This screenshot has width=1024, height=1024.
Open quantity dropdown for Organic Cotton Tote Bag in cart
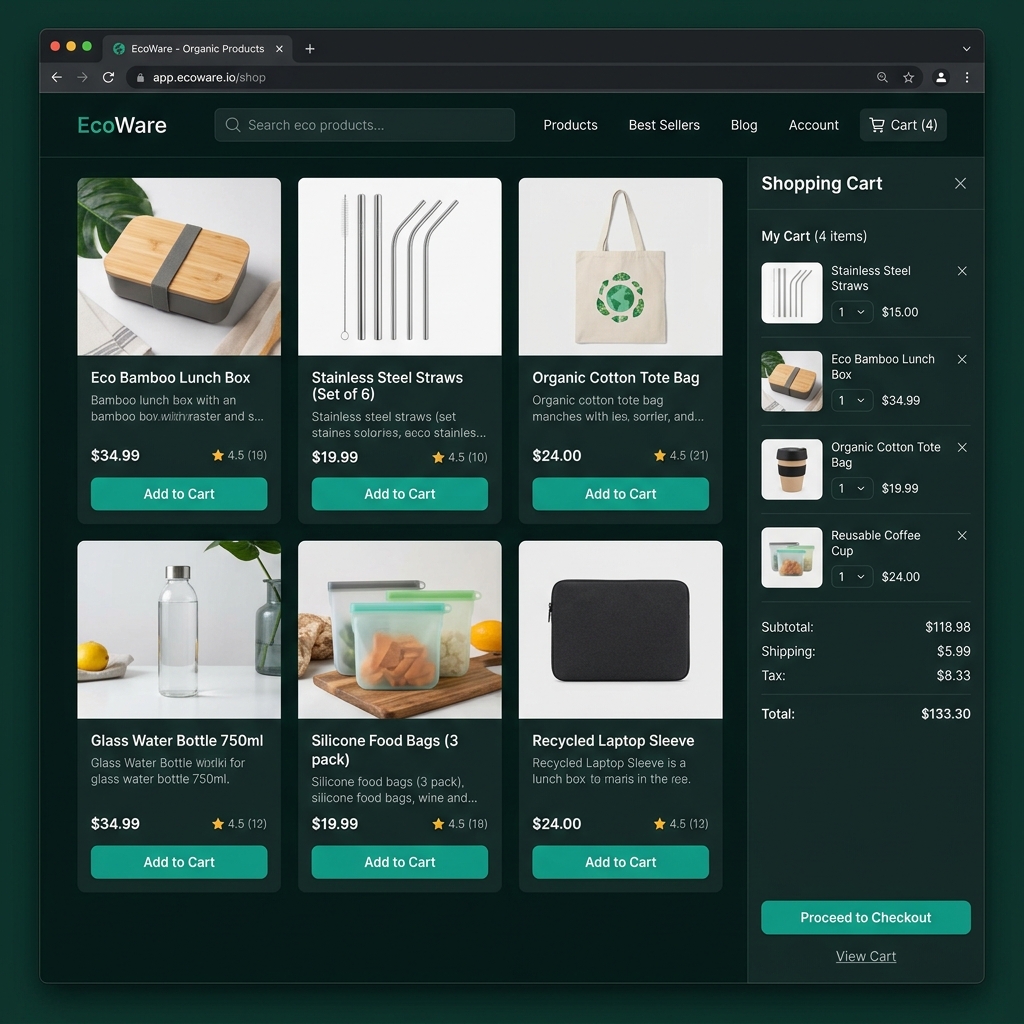[x=852, y=488]
